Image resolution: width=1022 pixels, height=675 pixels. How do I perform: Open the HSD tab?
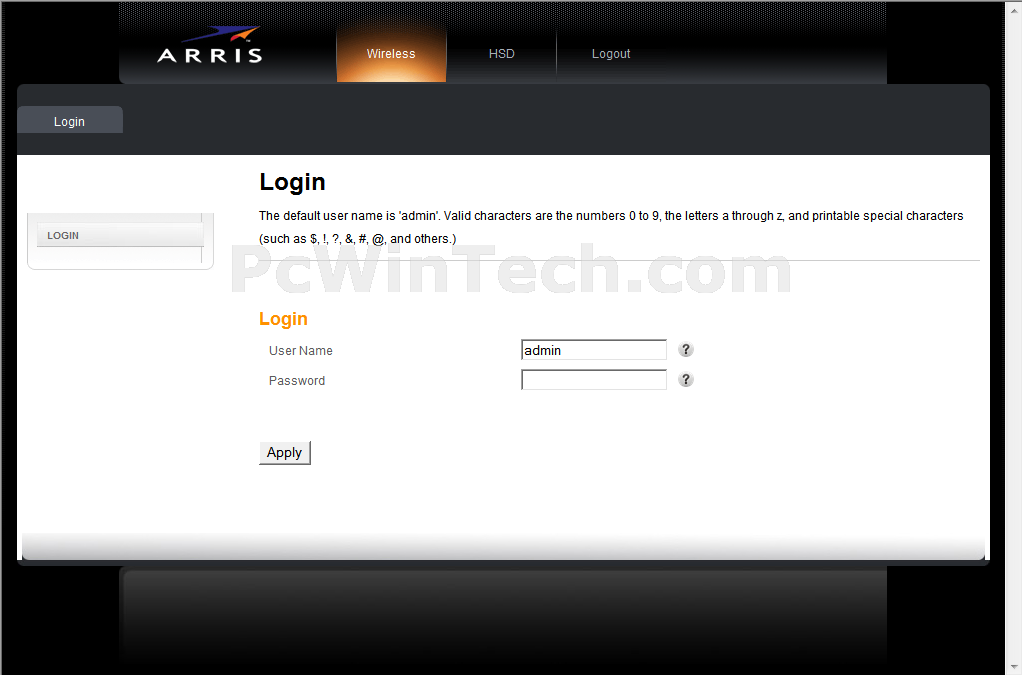click(x=501, y=54)
